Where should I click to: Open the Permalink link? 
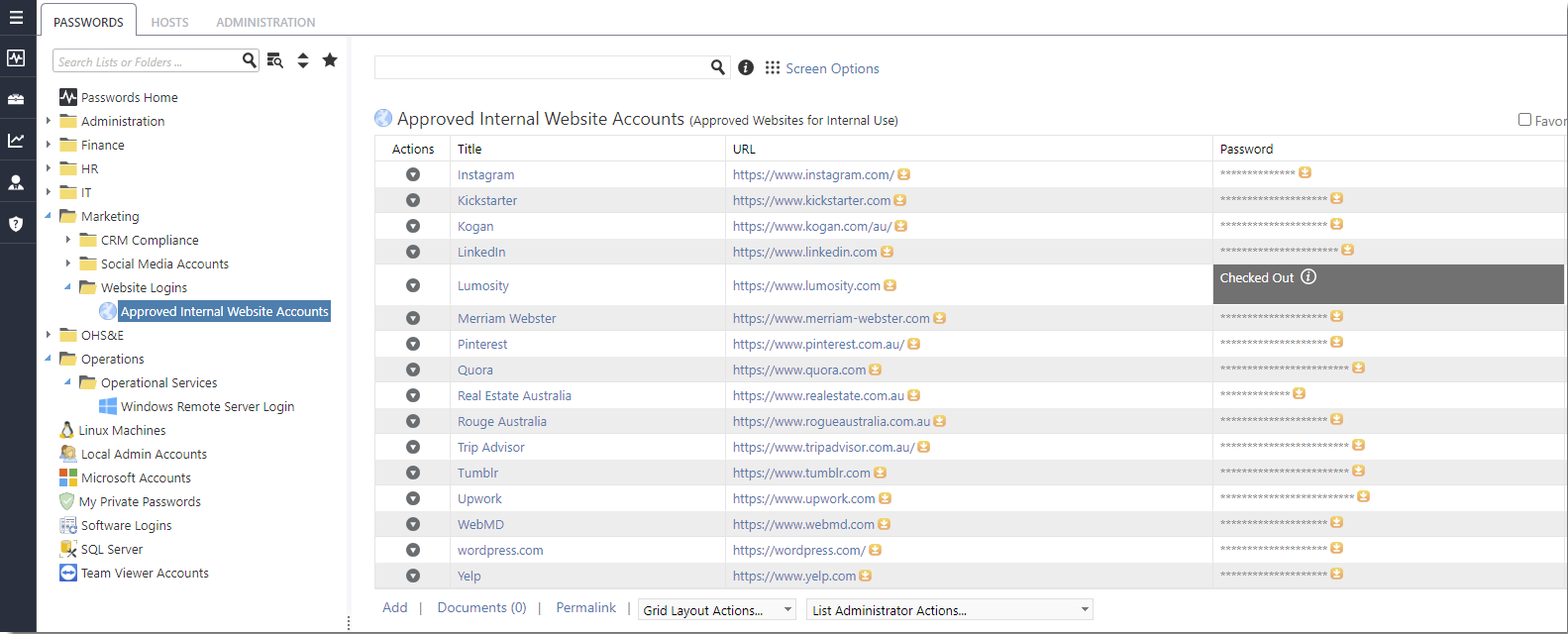click(x=585, y=607)
